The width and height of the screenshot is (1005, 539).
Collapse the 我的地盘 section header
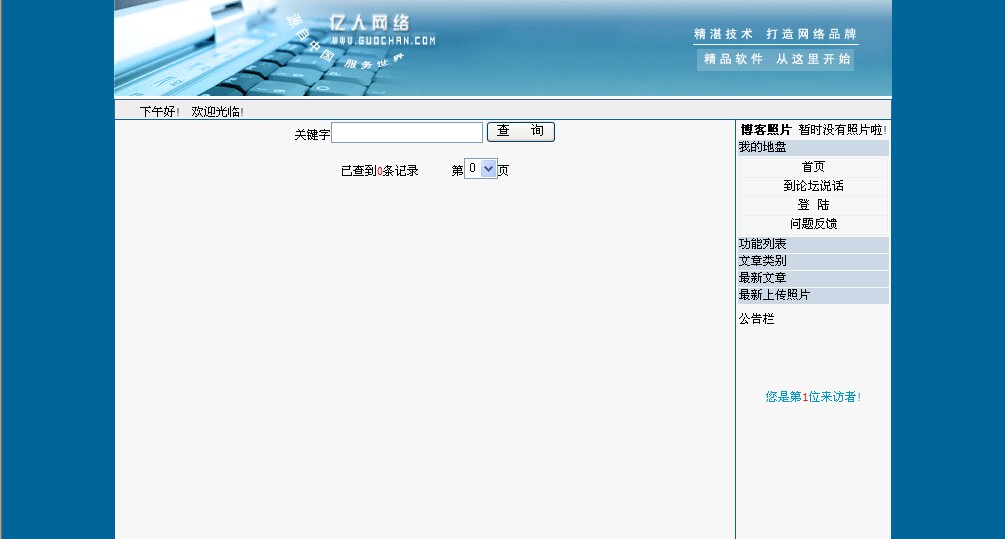click(x=763, y=148)
